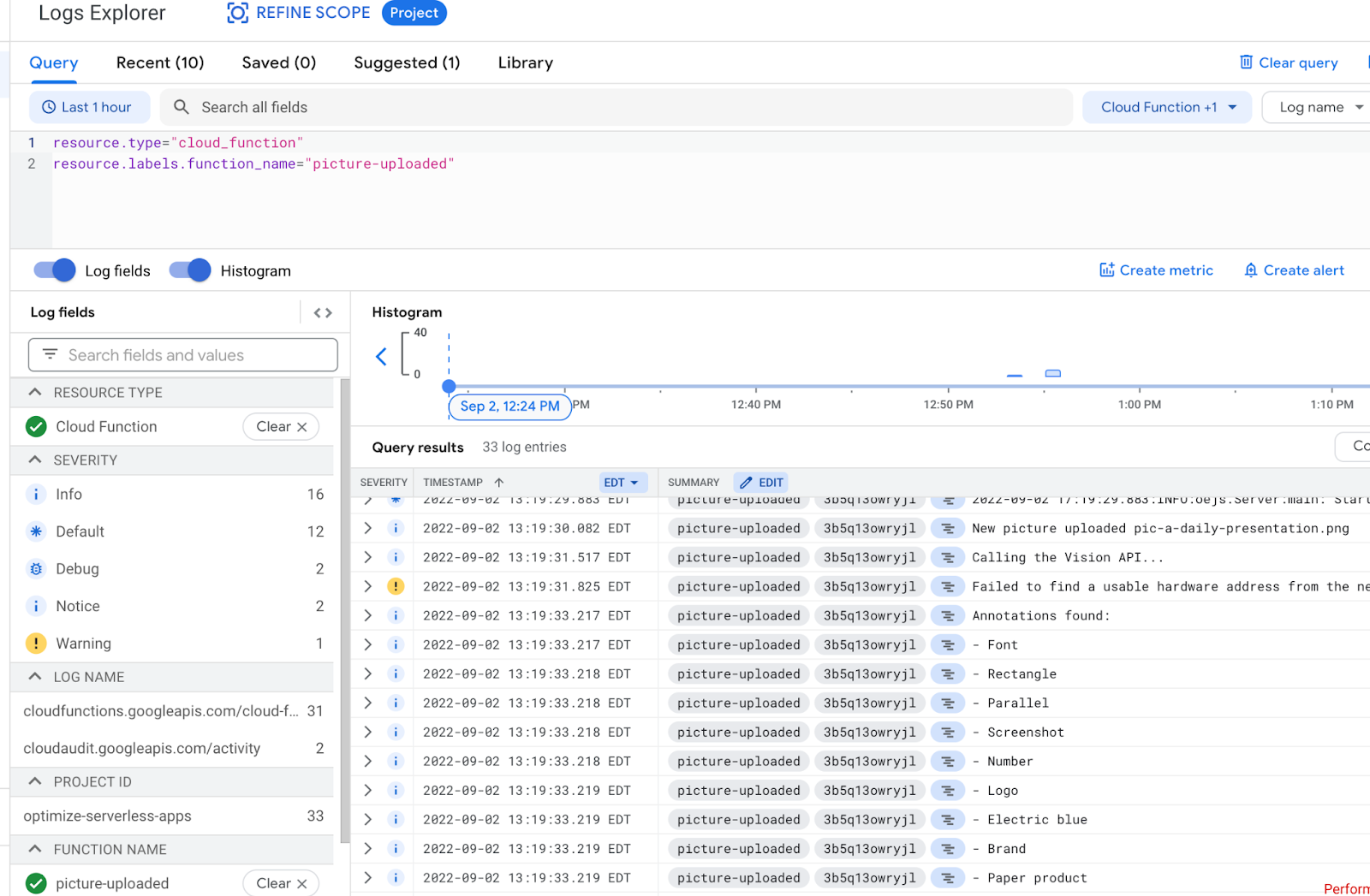Click the Warning severity icon in Log fields
Screen dimensions: 1370x896
pyautogui.click(x=36, y=644)
